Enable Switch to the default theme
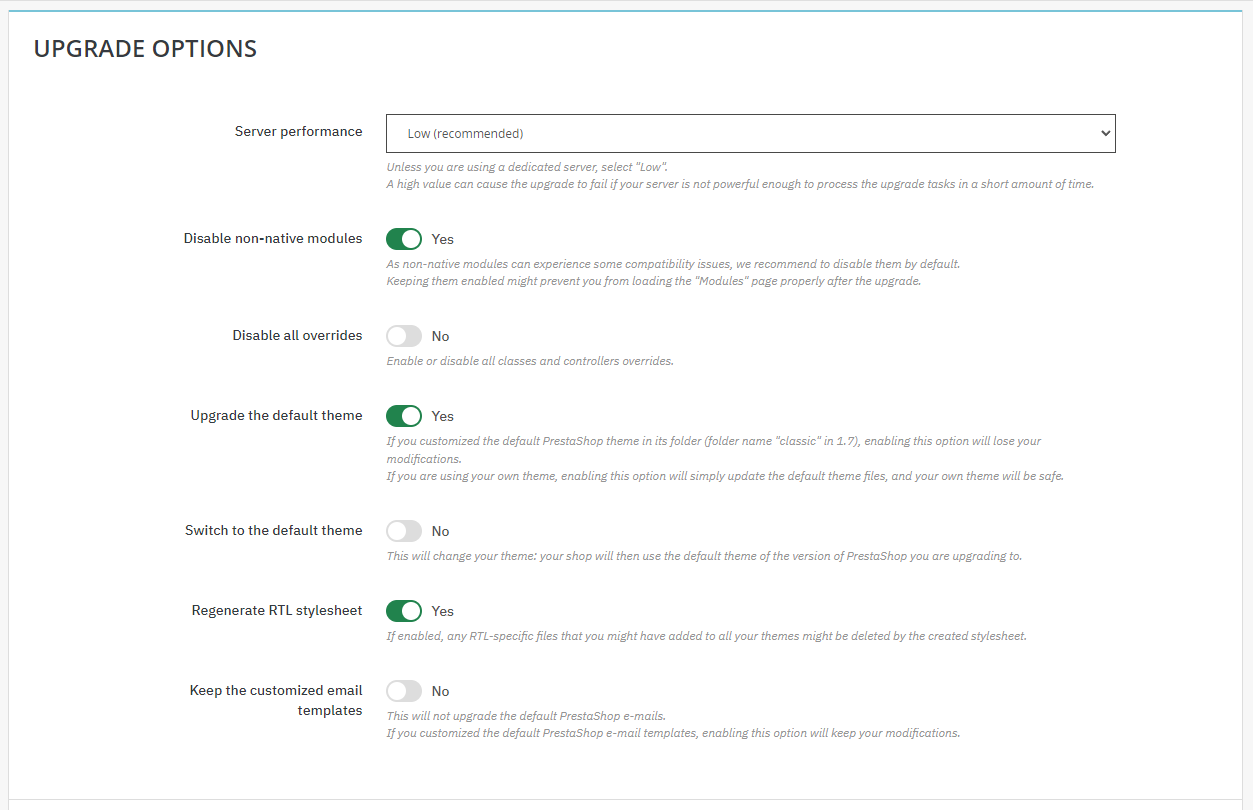This screenshot has width=1253, height=810. pyautogui.click(x=404, y=531)
